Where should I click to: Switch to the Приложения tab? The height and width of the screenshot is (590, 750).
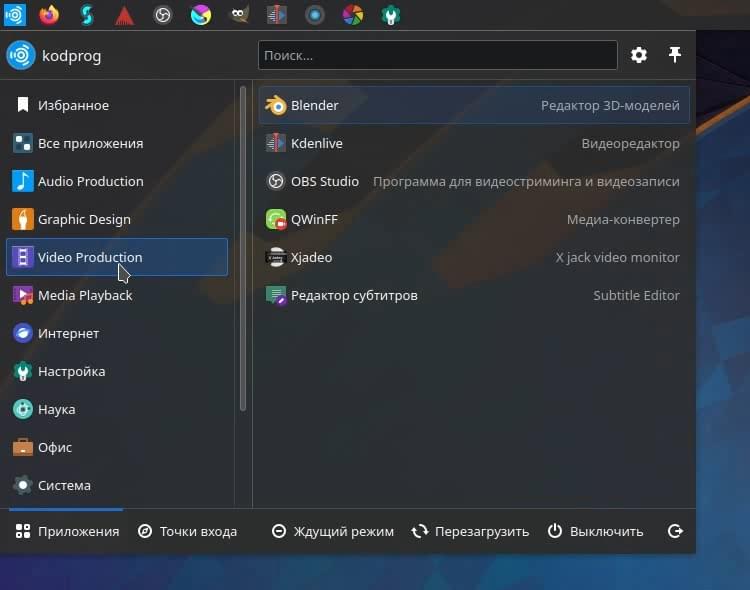click(x=67, y=531)
